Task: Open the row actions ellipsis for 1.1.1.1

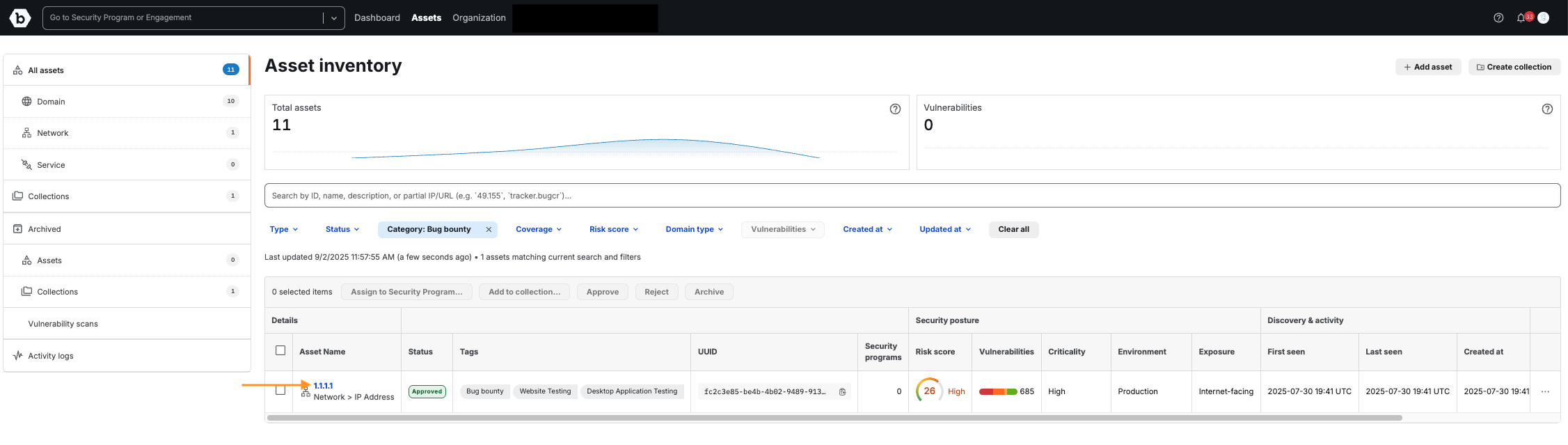Action: coord(1545,391)
